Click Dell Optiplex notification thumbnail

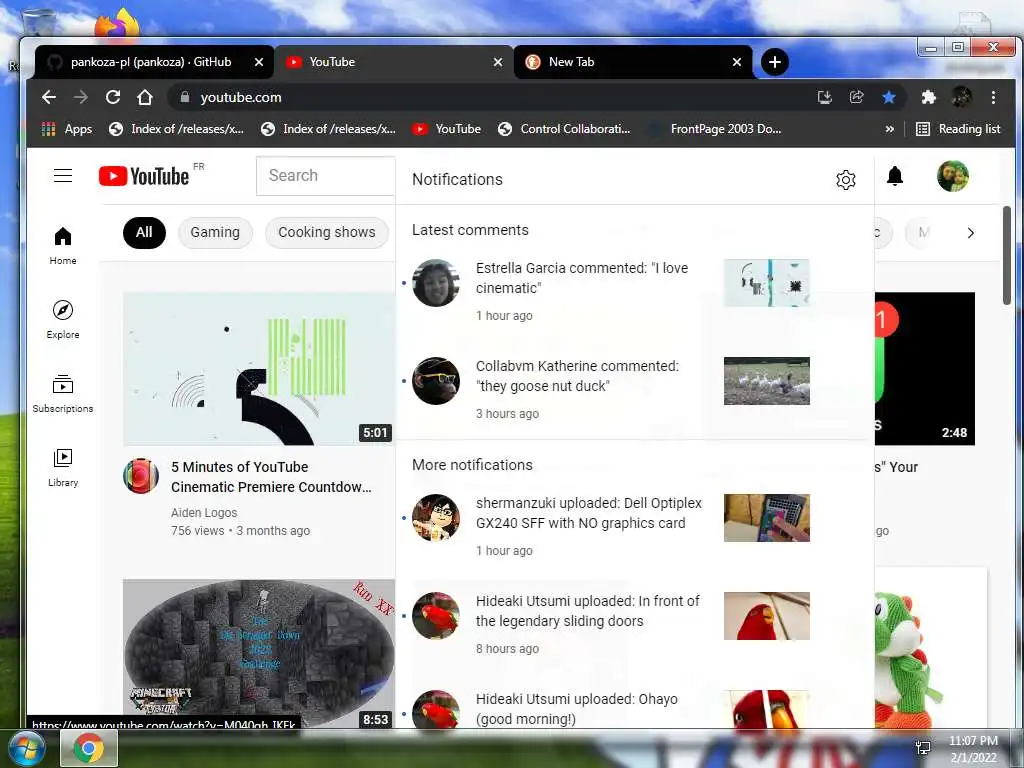(767, 518)
